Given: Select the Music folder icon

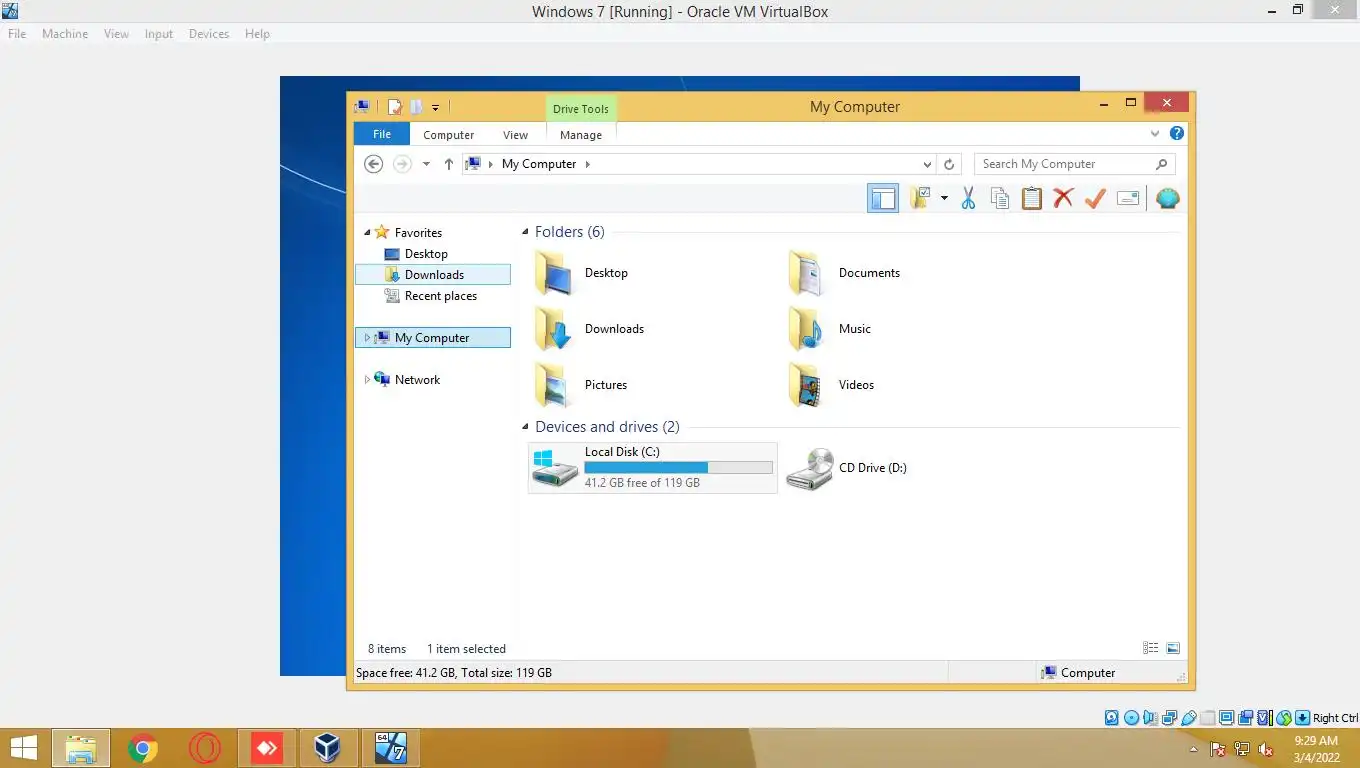Looking at the screenshot, I should [x=806, y=329].
